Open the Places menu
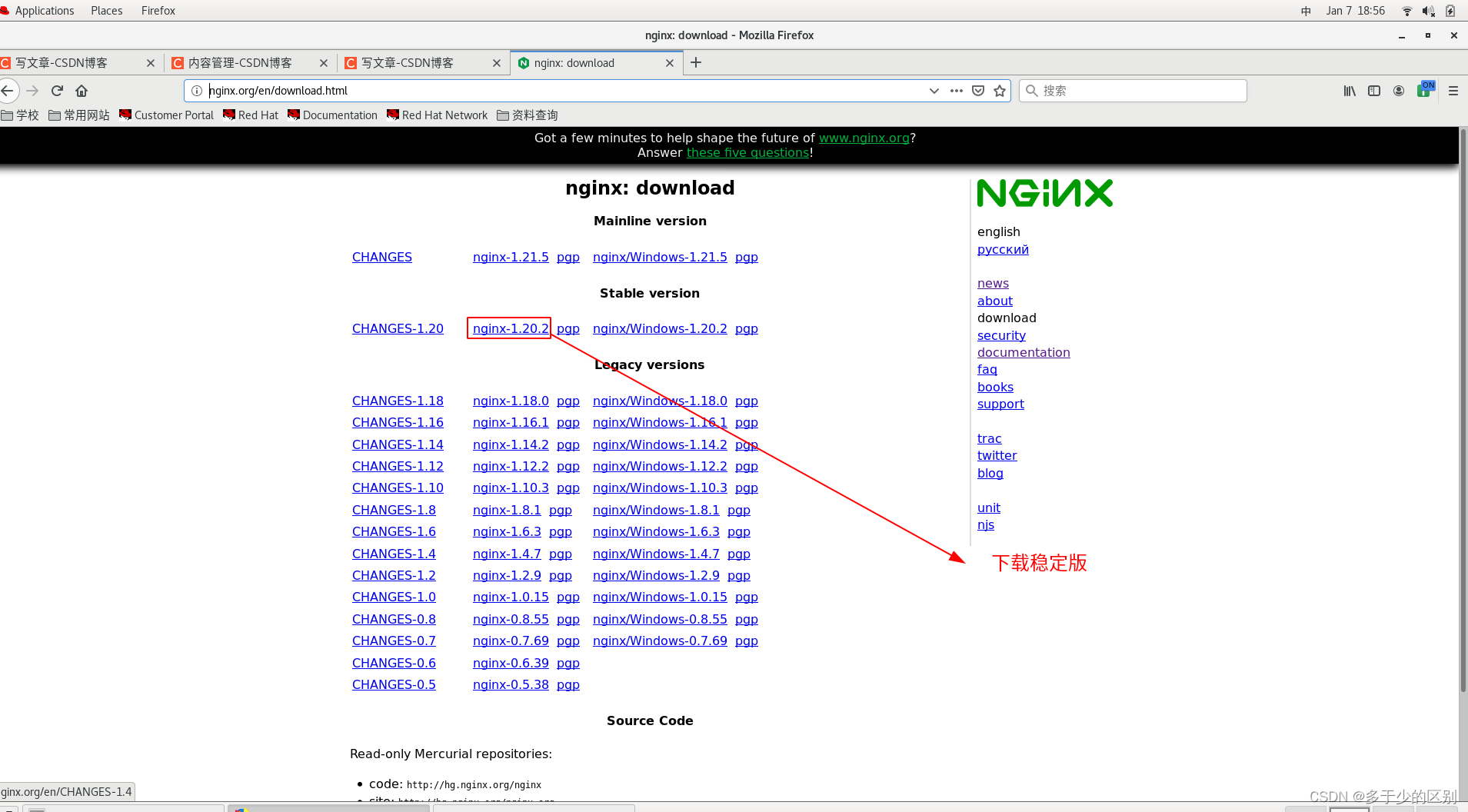The height and width of the screenshot is (812, 1468). (x=107, y=11)
